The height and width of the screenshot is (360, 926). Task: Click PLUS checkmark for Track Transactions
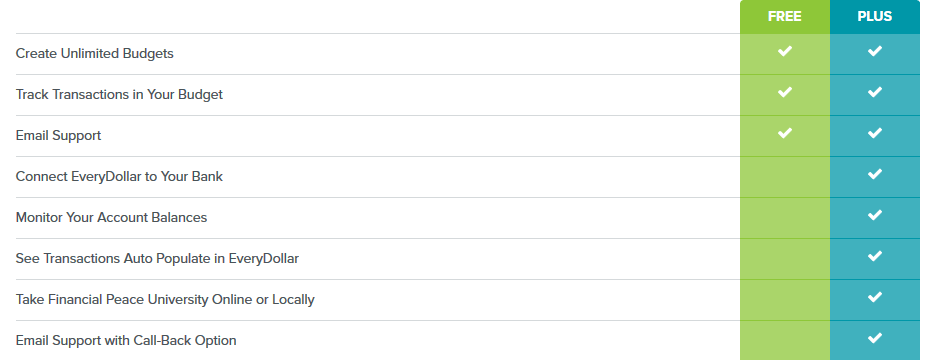pyautogui.click(x=875, y=92)
